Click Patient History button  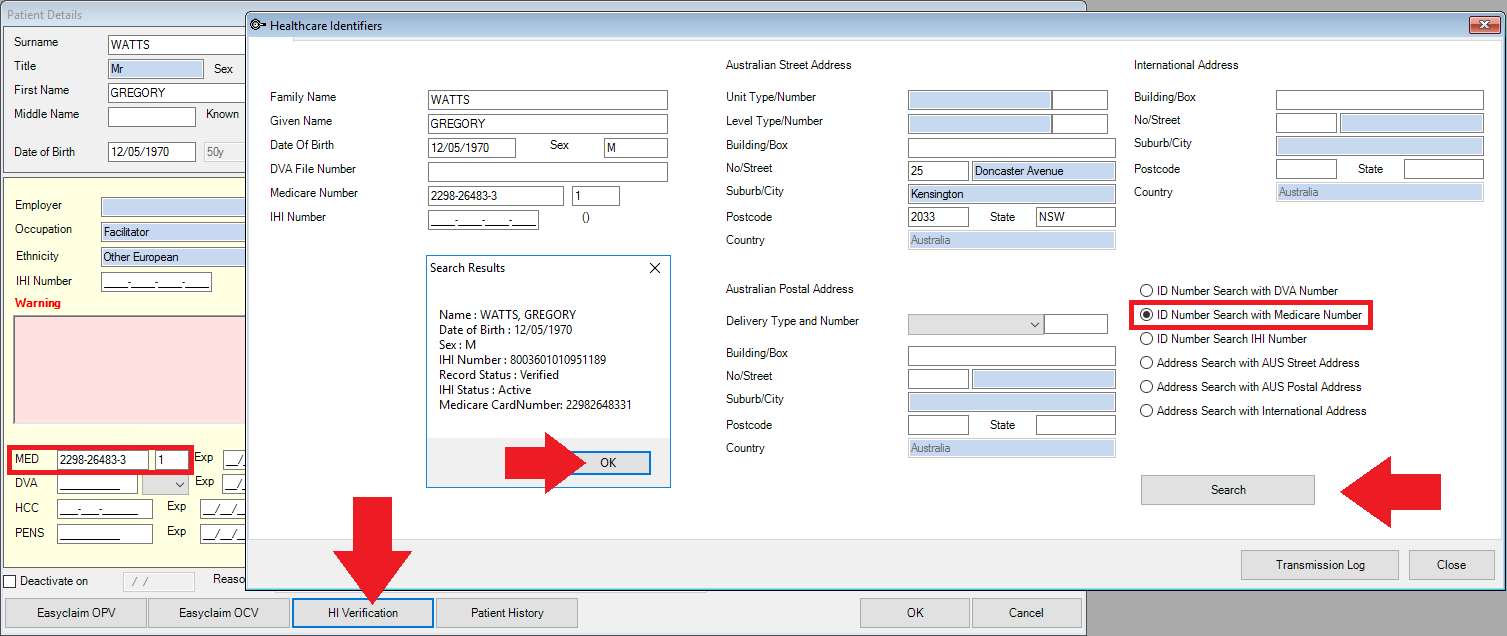(507, 613)
